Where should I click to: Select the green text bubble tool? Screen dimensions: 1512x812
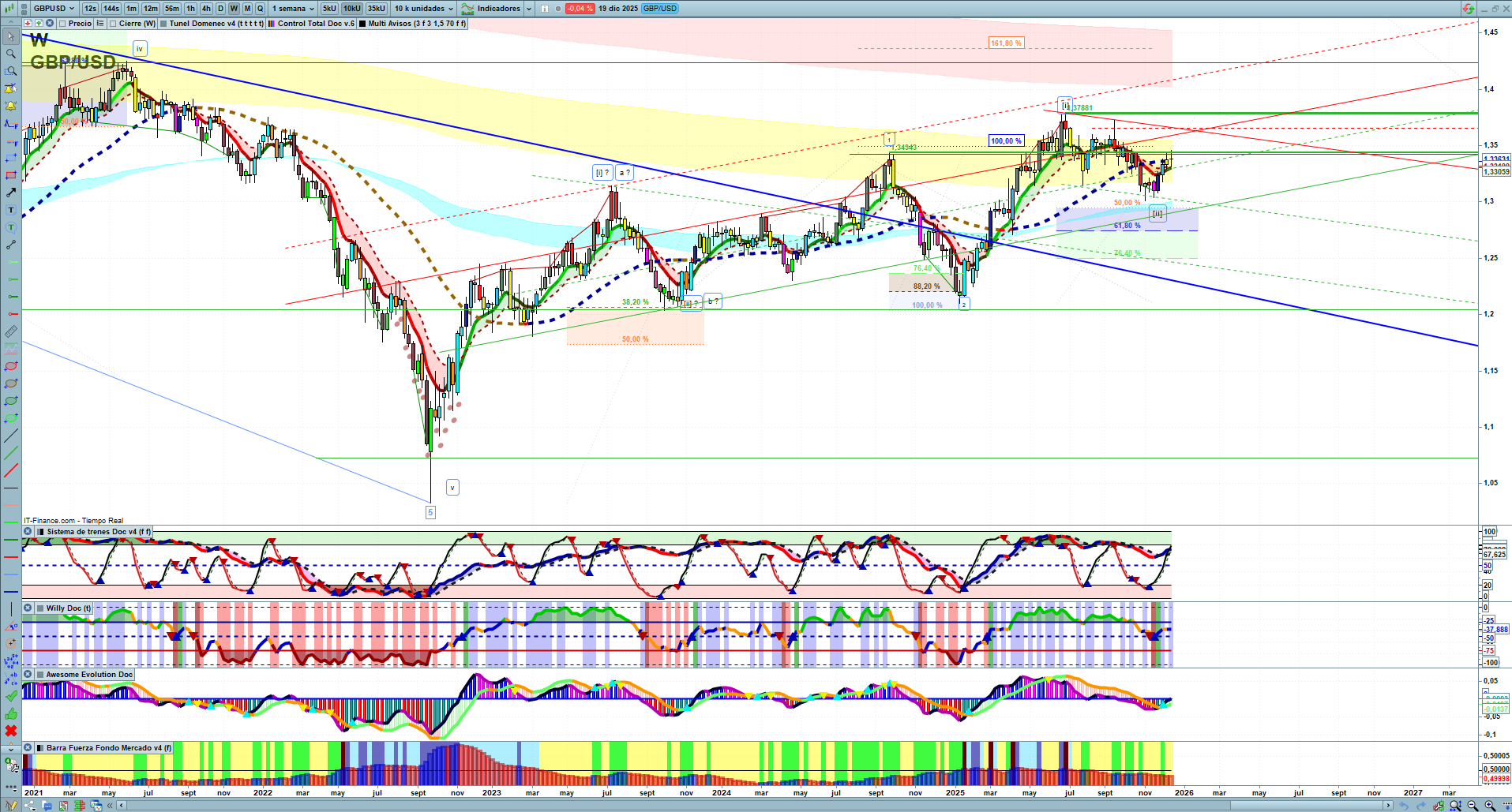point(11,227)
